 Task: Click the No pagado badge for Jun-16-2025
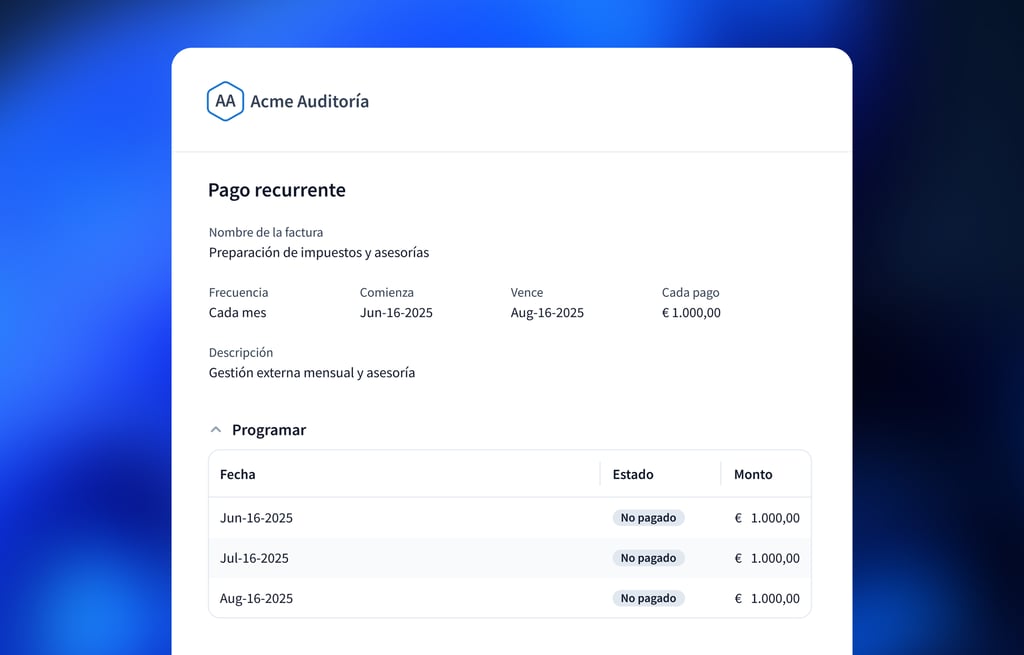(x=648, y=518)
